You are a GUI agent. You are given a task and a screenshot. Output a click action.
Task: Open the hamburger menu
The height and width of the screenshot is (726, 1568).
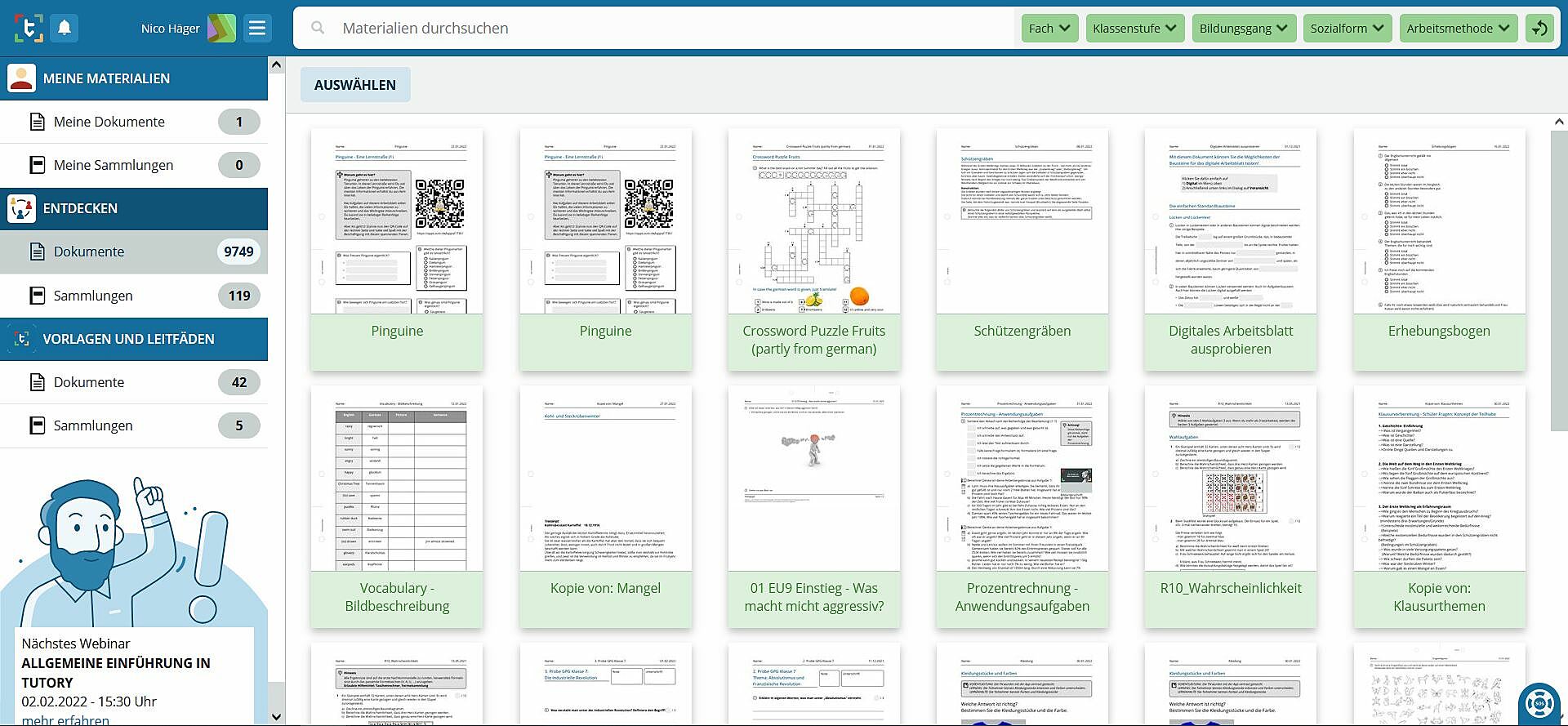(257, 29)
